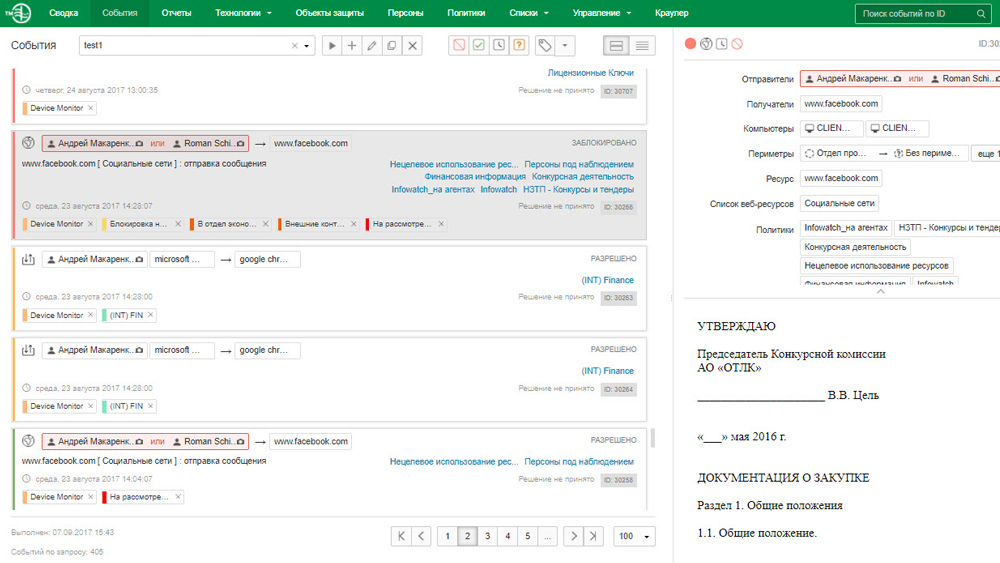1000x563 pixels.
Task: Click Финансовая информация policy link
Action: pyautogui.click(x=475, y=177)
